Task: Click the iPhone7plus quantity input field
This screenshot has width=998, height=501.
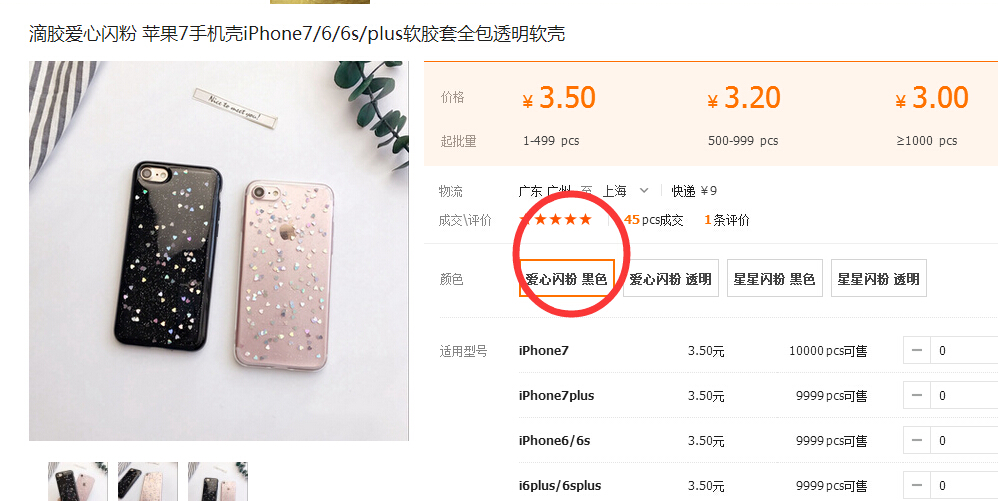Action: click(x=964, y=395)
